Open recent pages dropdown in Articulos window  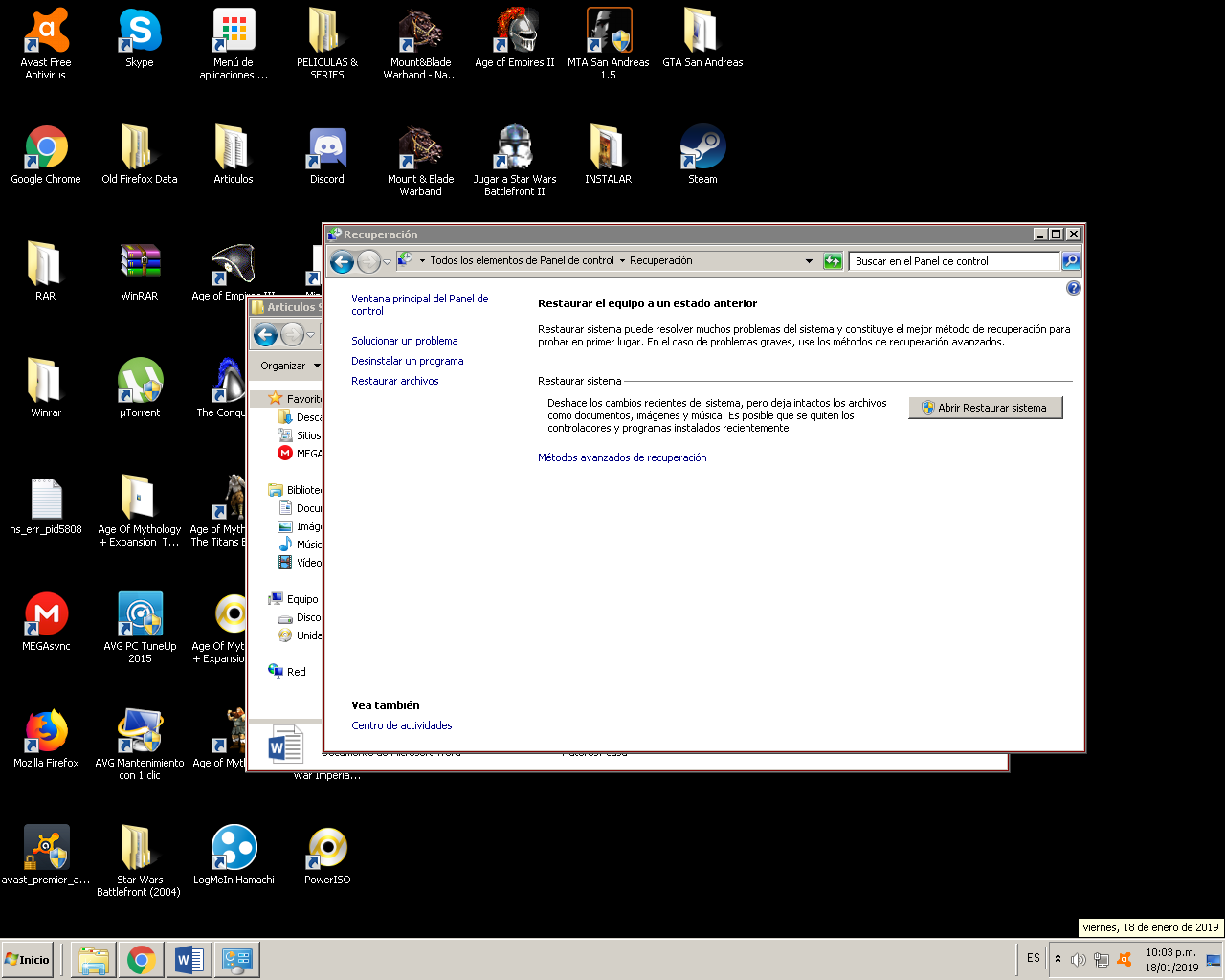pos(310,334)
